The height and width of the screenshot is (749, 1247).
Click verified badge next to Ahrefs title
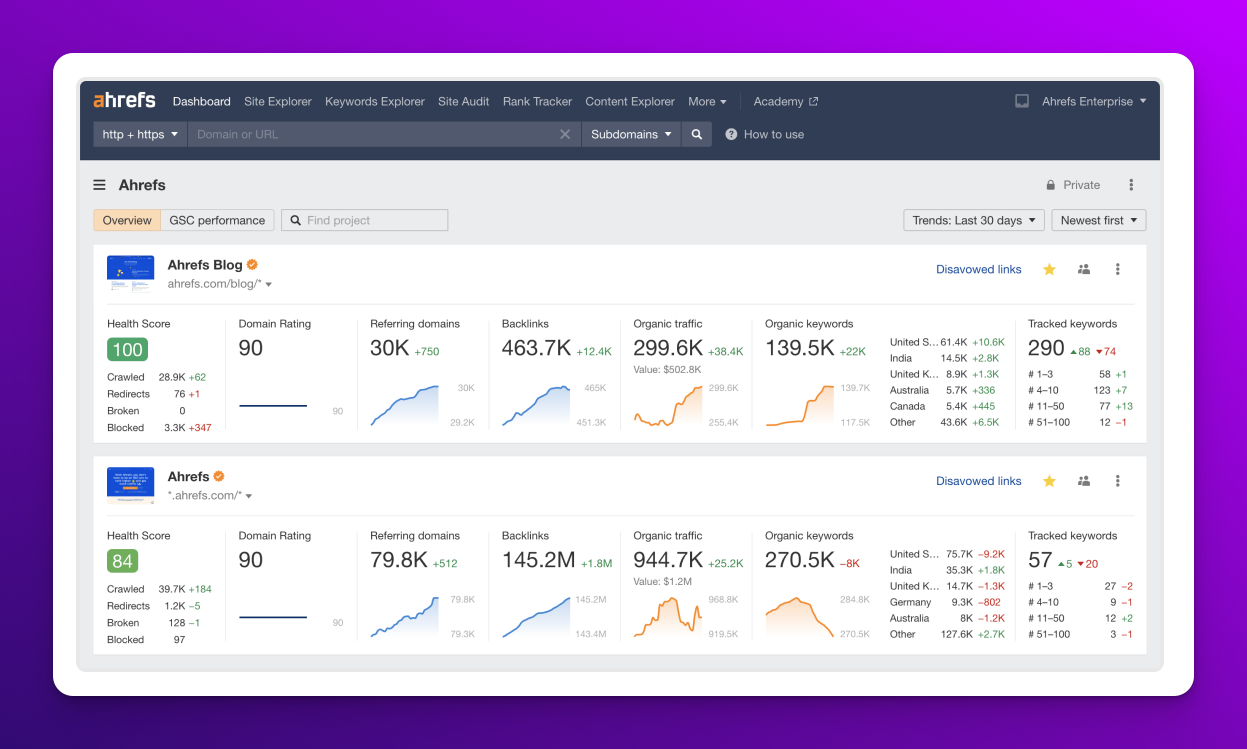219,477
